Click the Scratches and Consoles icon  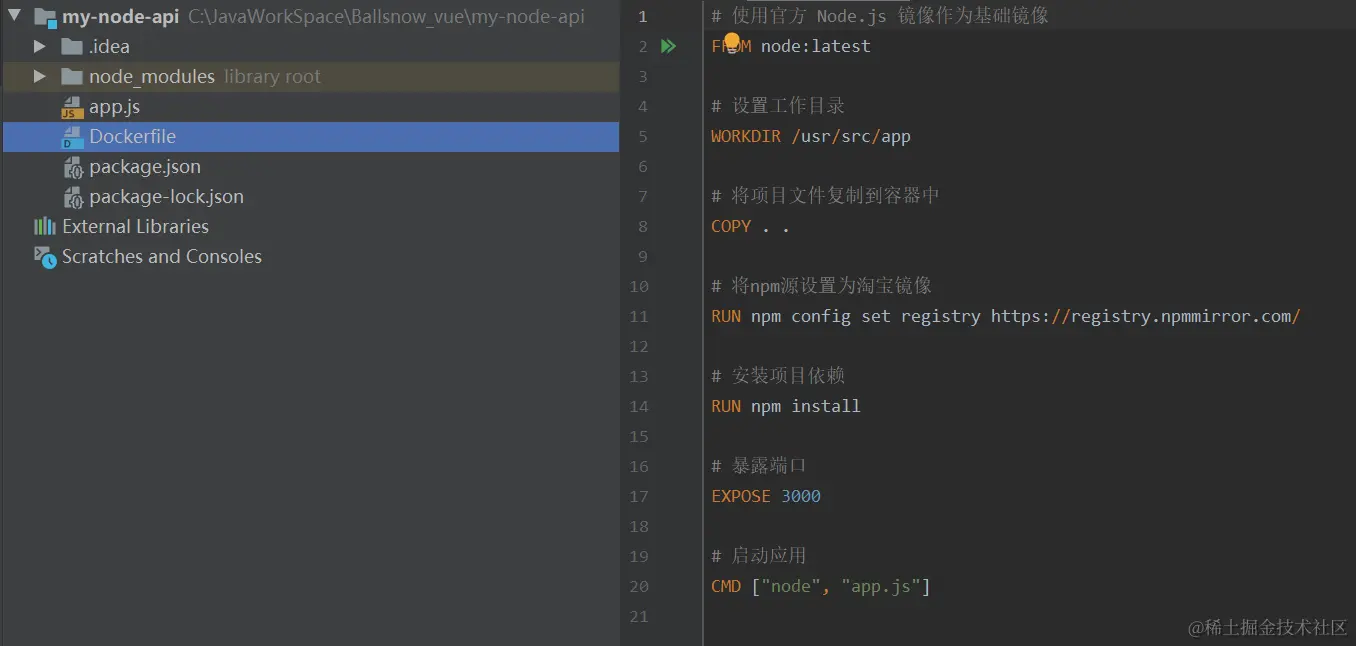tap(45, 257)
